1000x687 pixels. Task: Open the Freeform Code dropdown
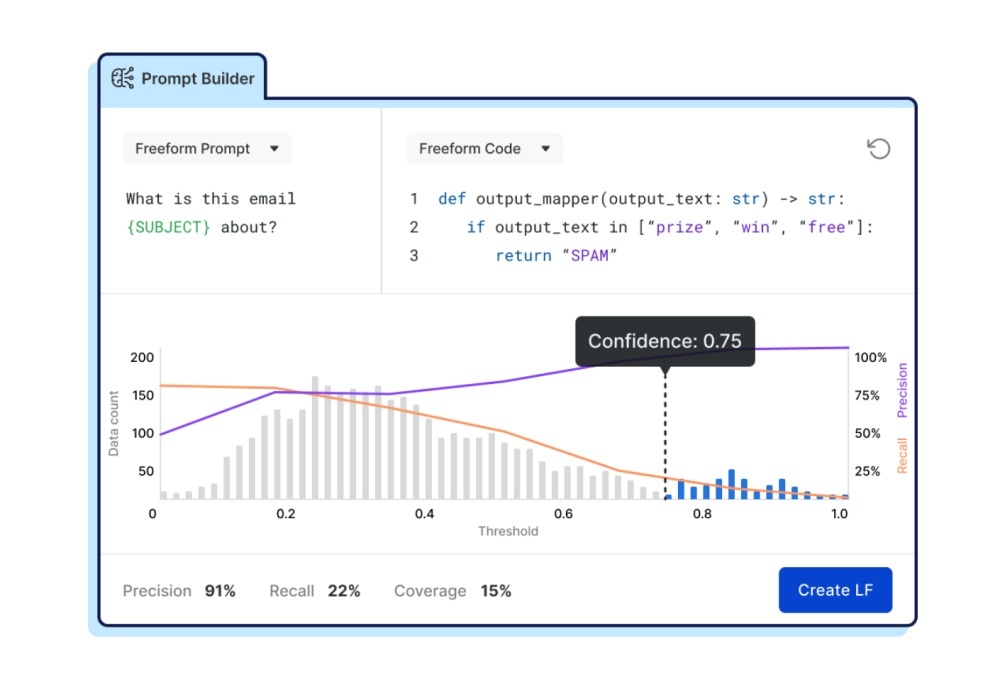[484, 149]
